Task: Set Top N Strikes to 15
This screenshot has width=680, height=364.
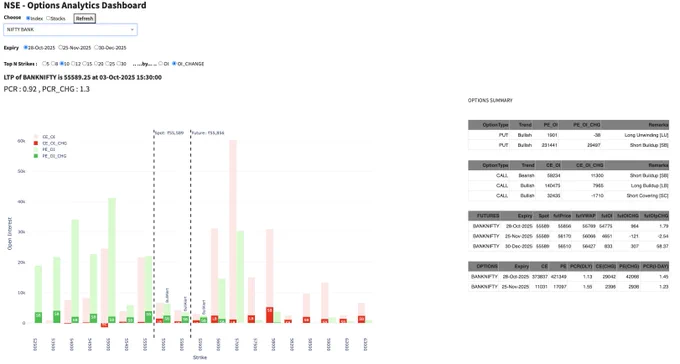Action: pyautogui.click(x=85, y=63)
